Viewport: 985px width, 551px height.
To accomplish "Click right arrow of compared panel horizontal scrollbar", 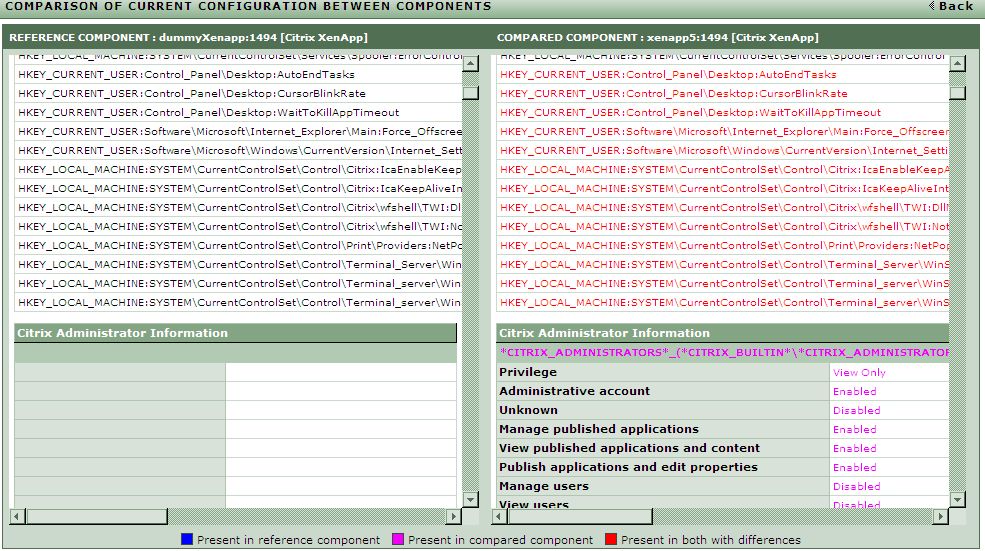I will tap(940, 516).
